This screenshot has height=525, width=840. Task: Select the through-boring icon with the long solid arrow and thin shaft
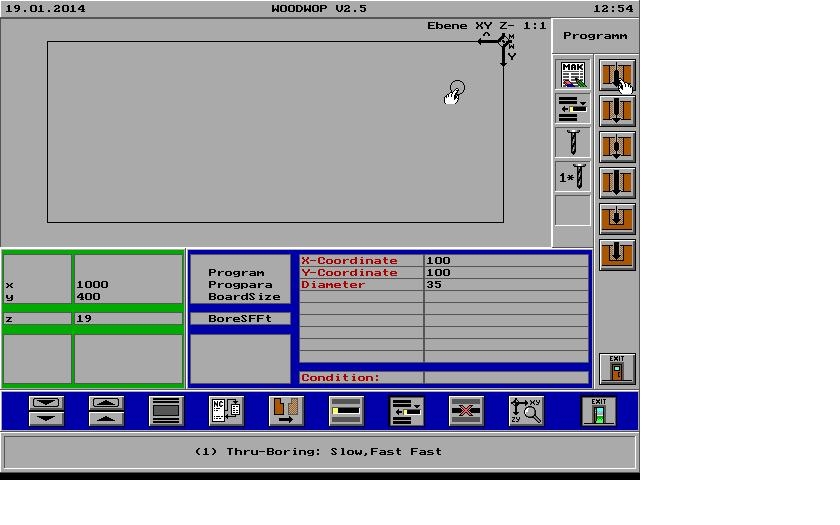pos(617,111)
